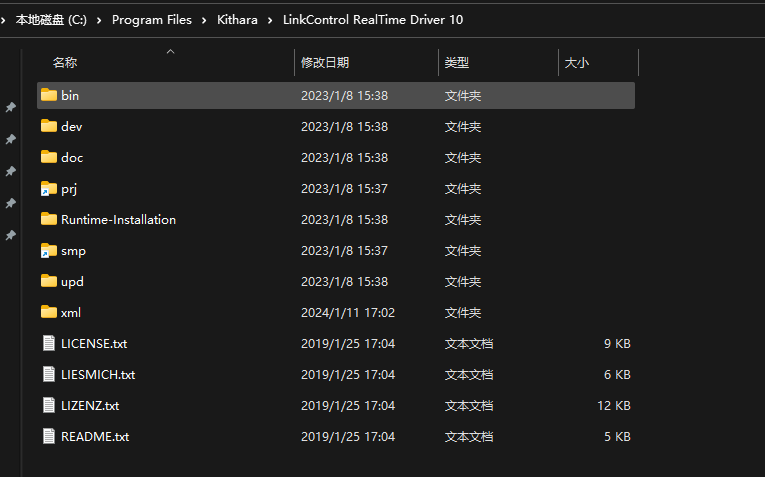Select the xml folder icon

click(x=49, y=312)
